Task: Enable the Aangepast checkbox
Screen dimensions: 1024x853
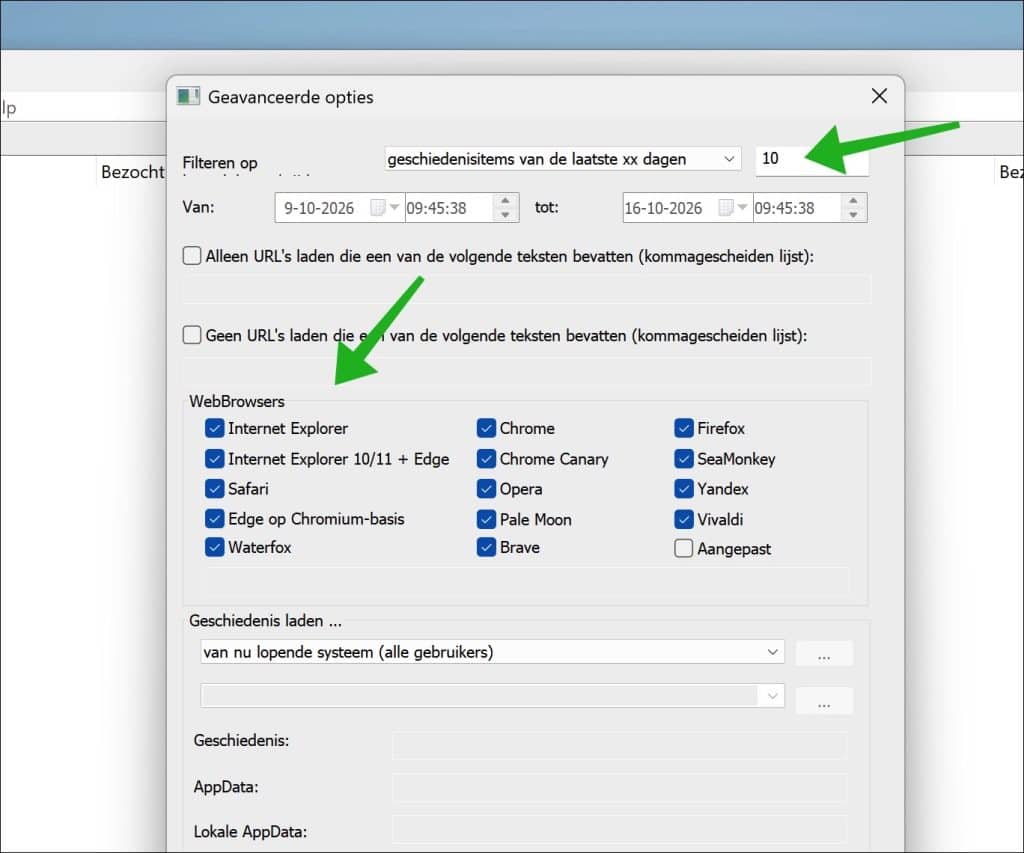Action: pos(684,548)
